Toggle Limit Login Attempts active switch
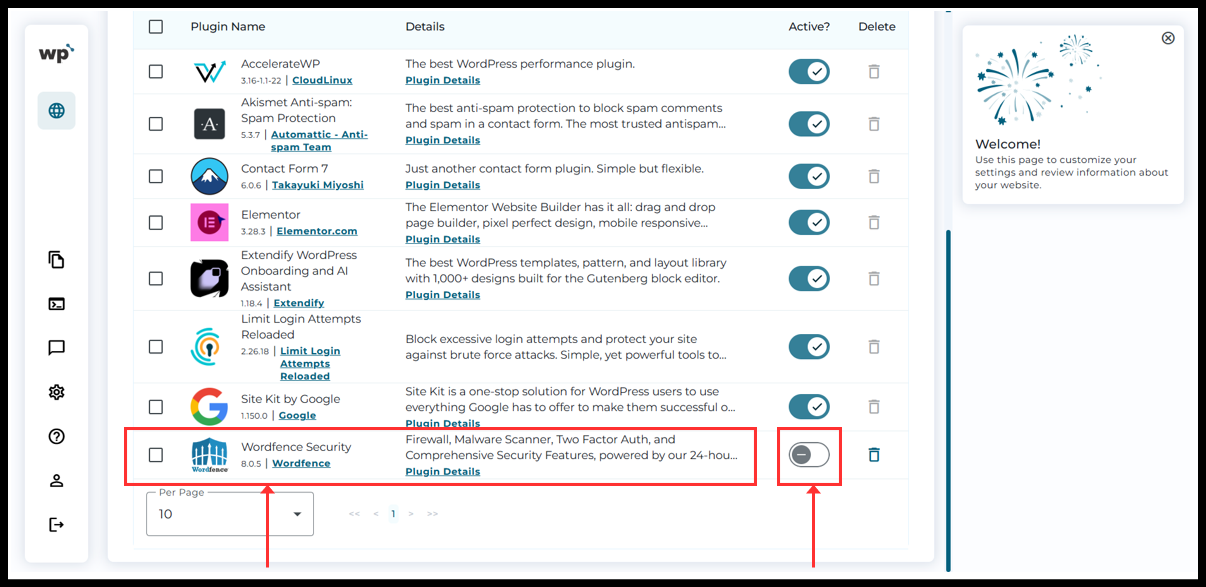Viewport: 1206px width, 587px height. tap(809, 347)
